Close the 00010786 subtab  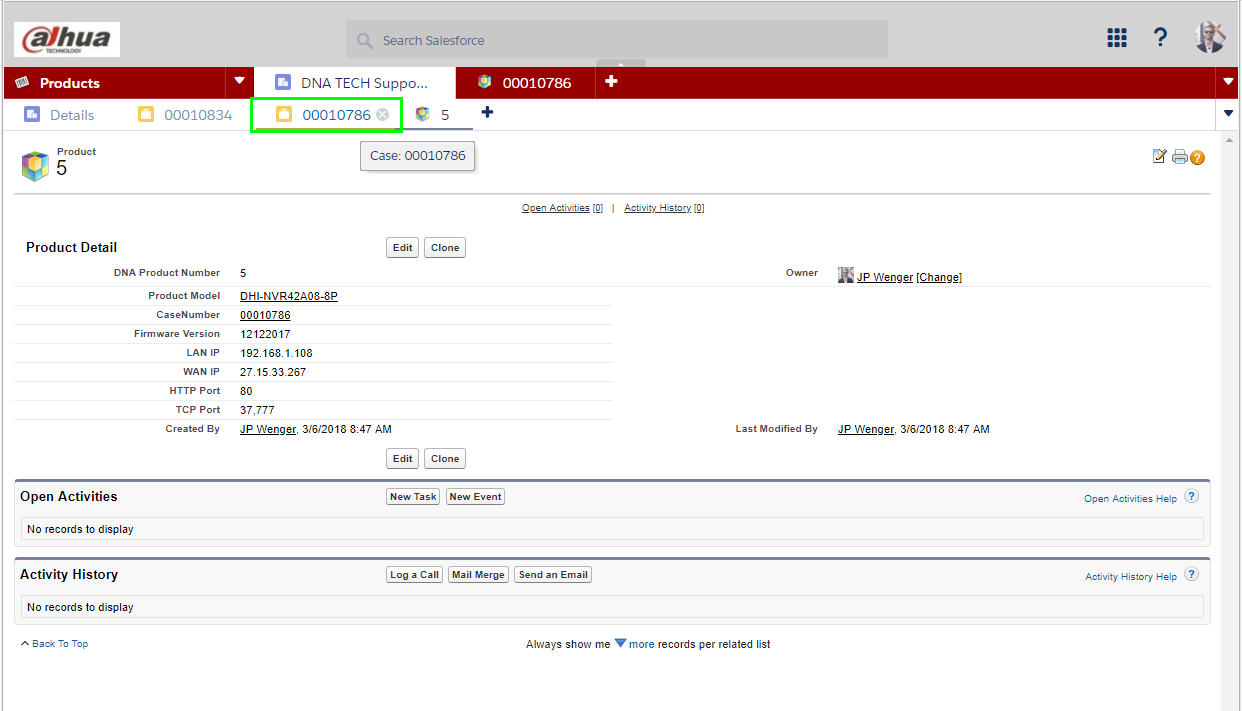pos(382,115)
